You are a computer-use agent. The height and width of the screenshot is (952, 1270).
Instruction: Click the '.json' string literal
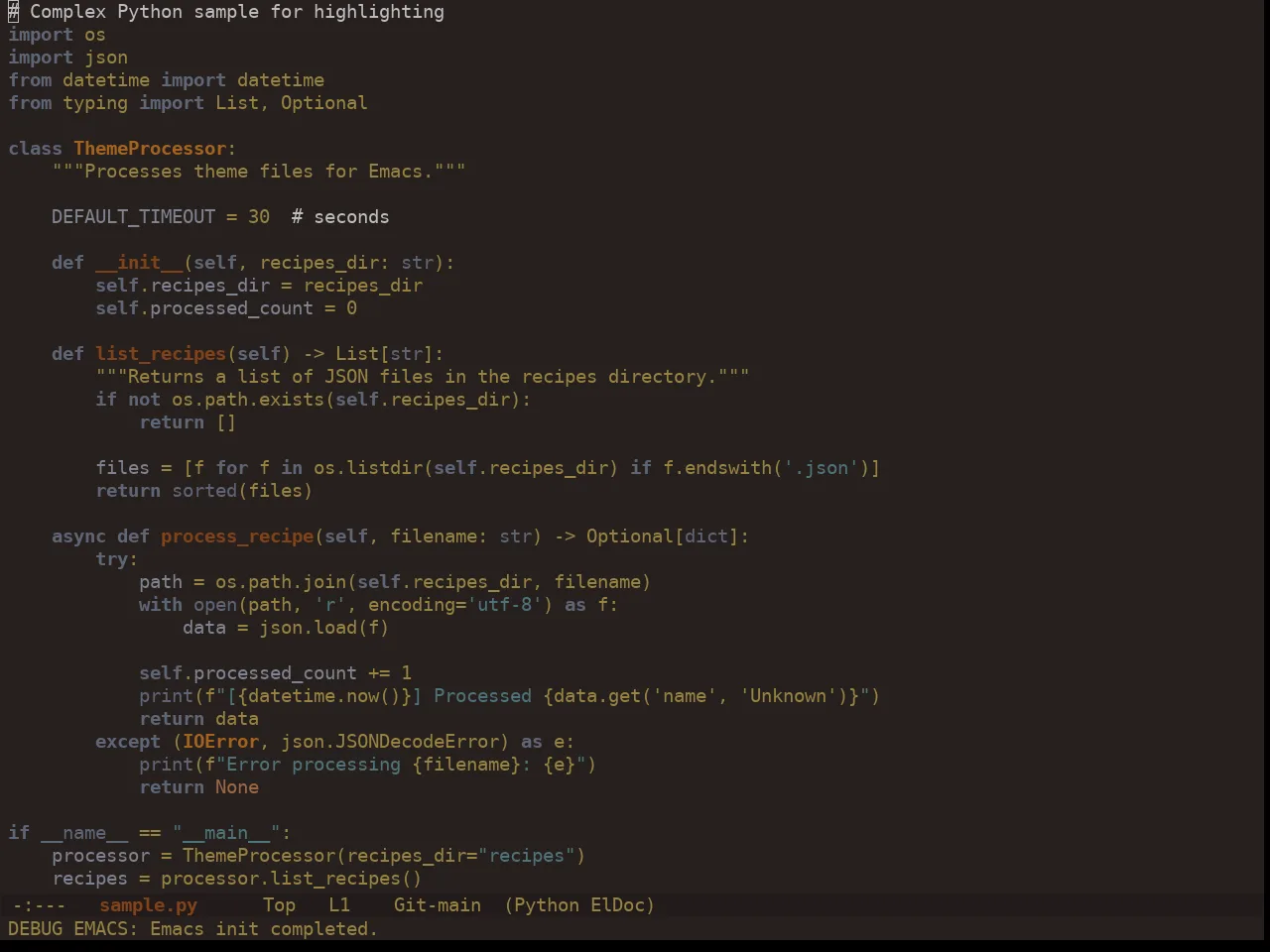(821, 468)
